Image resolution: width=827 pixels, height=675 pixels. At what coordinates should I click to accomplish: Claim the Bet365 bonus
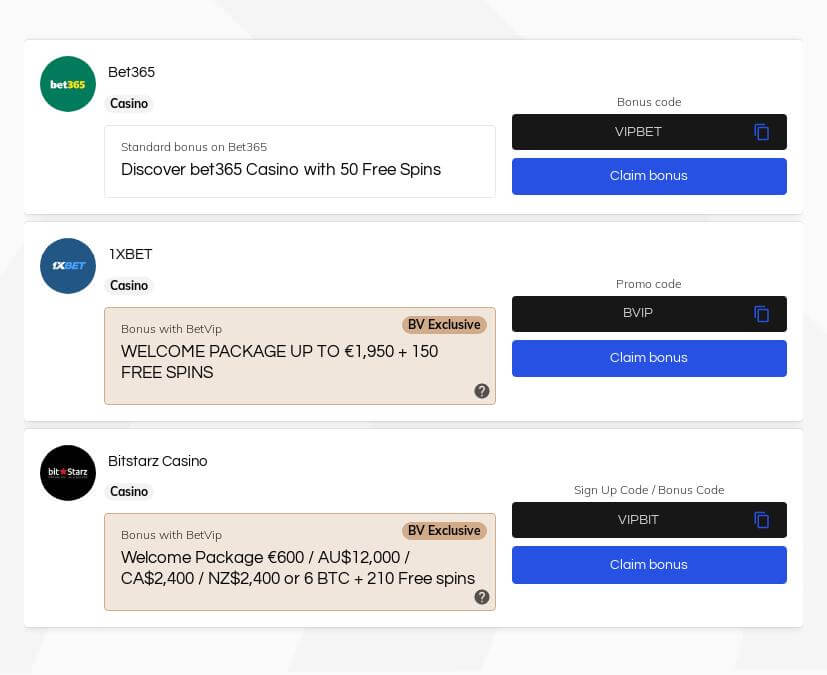pos(649,176)
